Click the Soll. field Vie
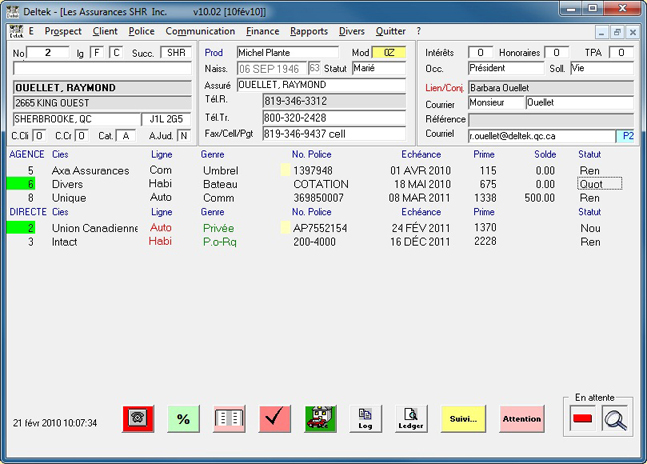Screen dimensions: 647x464 pos(602,68)
